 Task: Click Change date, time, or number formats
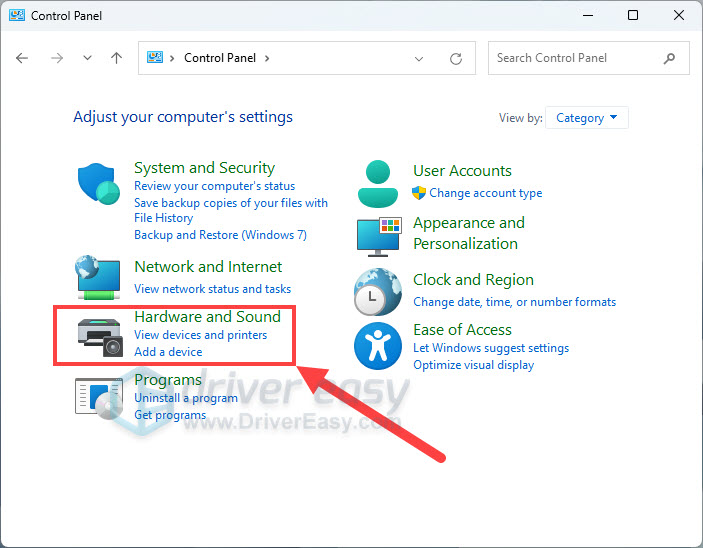pos(515,302)
